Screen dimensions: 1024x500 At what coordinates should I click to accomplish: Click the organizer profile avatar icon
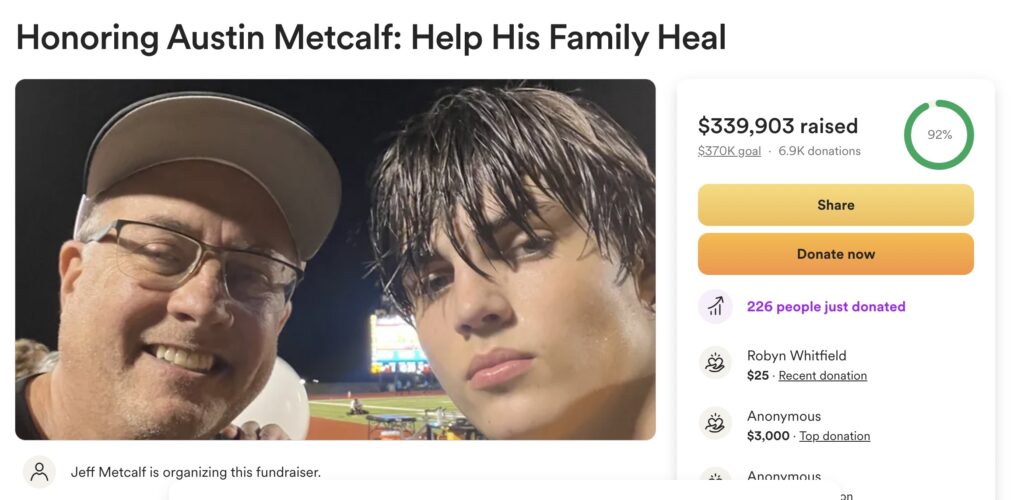point(39,471)
